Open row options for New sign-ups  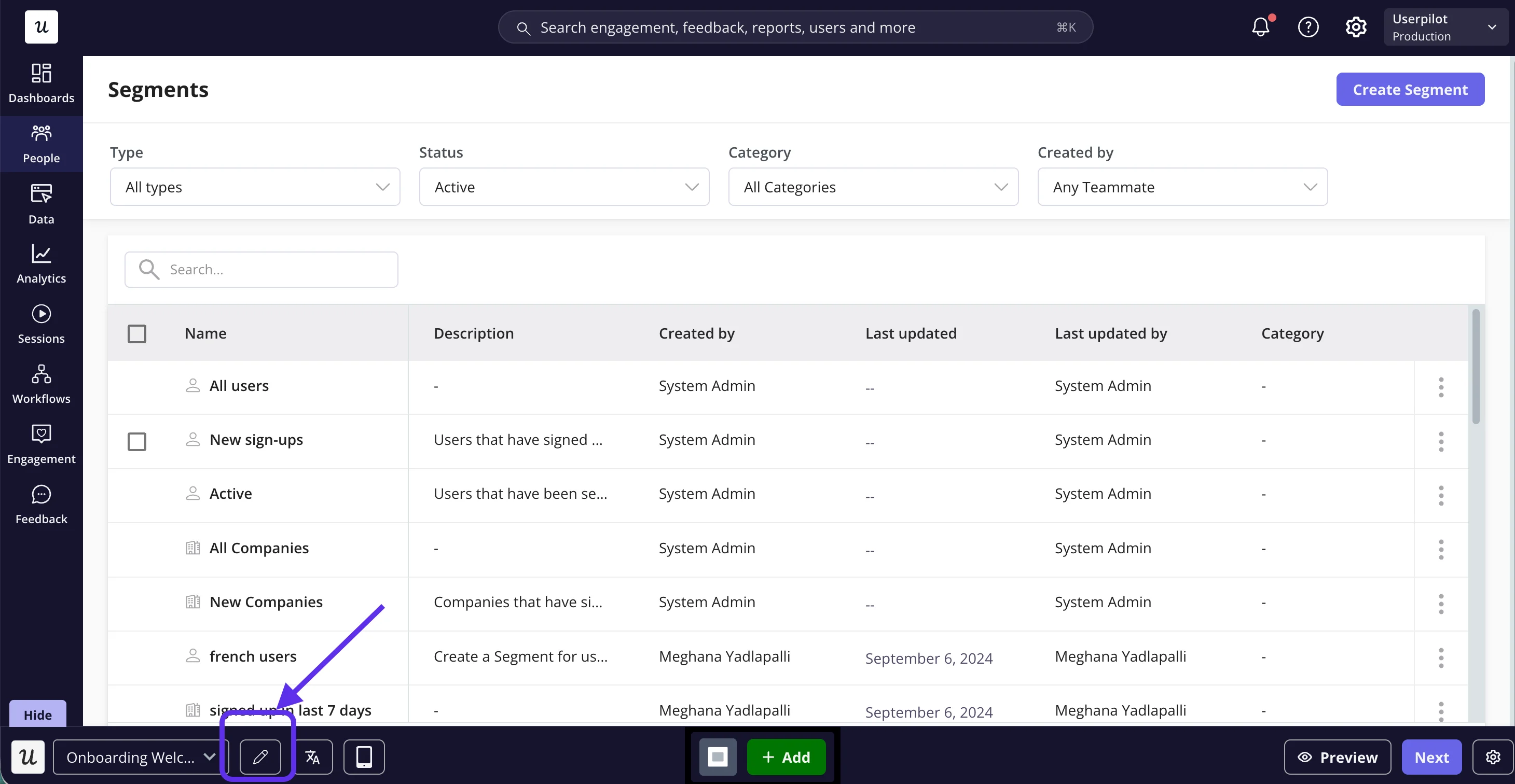1441,441
